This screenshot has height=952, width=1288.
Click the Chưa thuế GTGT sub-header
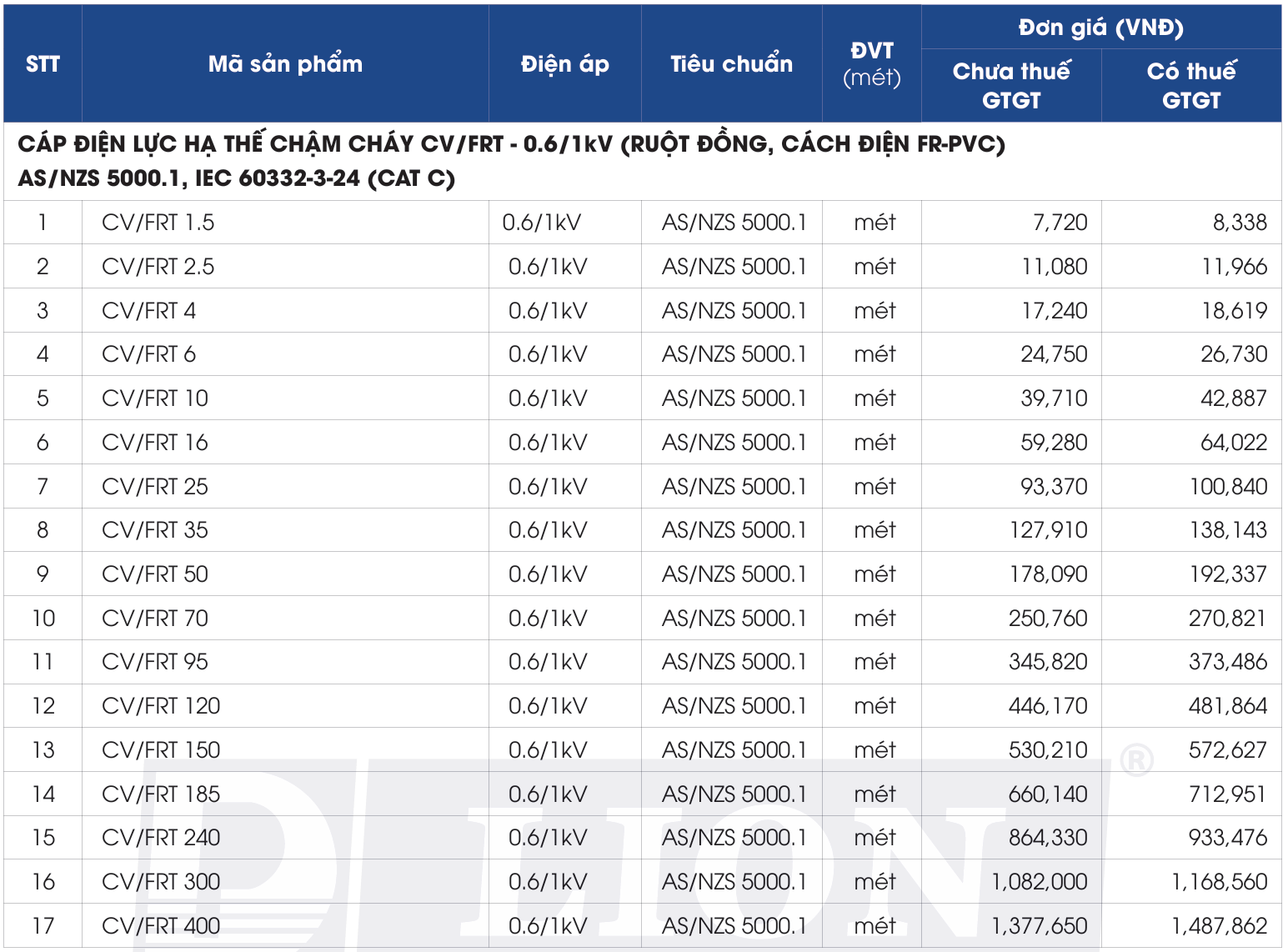1011,86
